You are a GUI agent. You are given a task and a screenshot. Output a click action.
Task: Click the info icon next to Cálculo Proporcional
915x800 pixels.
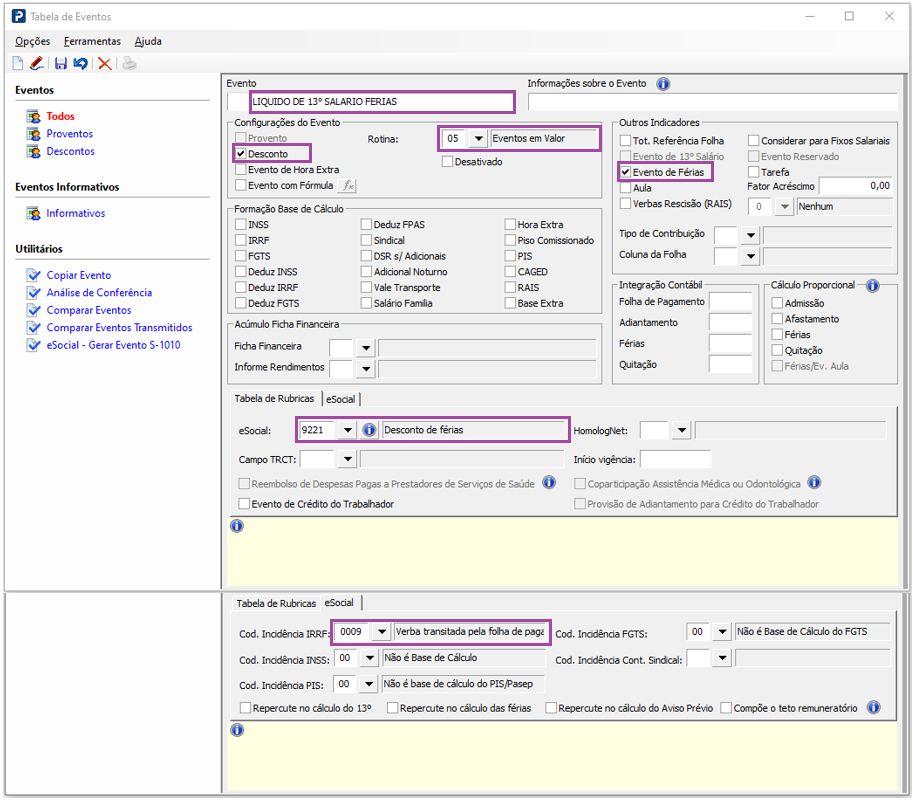pyautogui.click(x=872, y=285)
